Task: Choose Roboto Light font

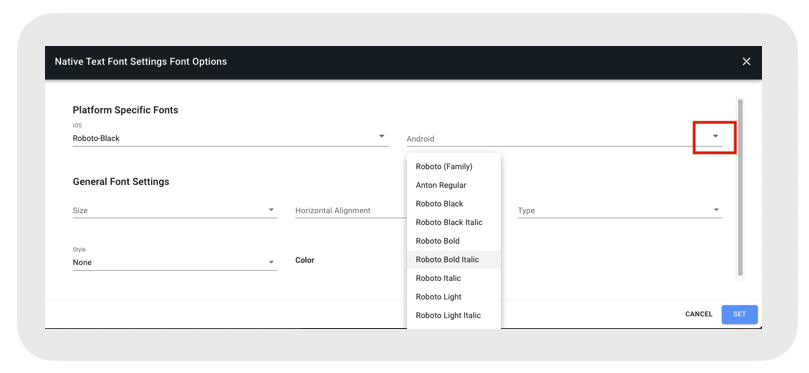Action: 454,297
